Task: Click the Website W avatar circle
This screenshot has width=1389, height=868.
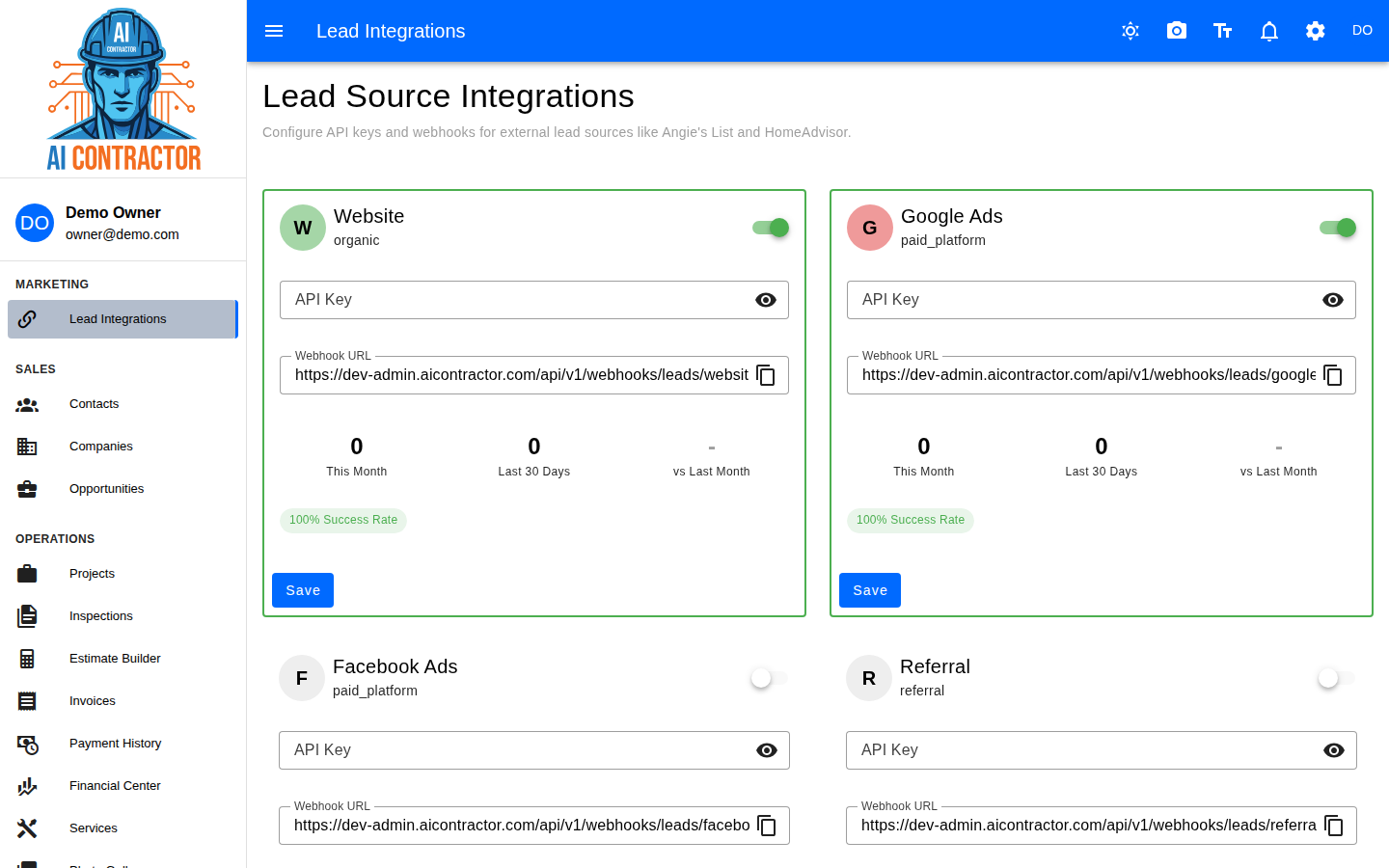Action: pos(303,228)
